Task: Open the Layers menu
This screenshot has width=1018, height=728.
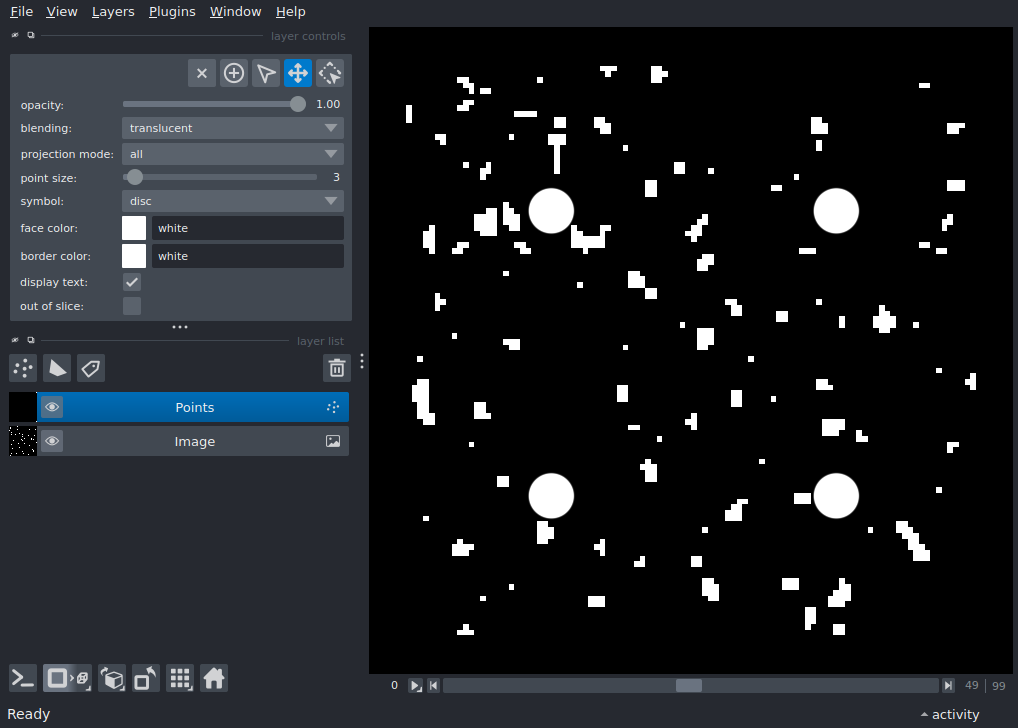Action: pos(113,12)
